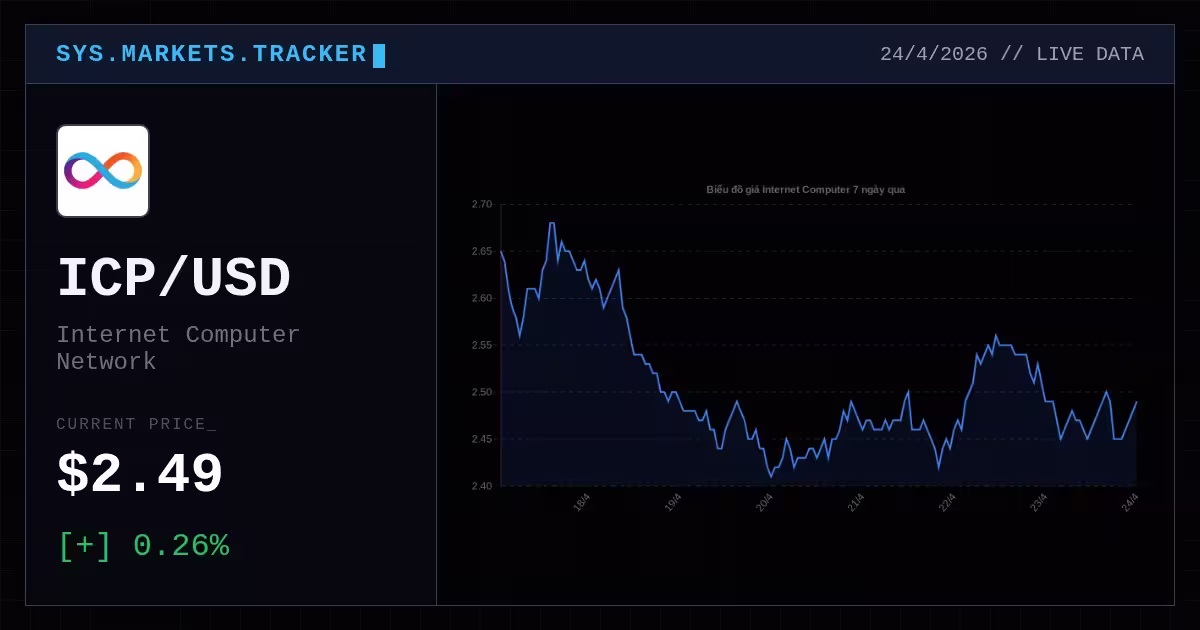
Task: Click the chart peak near 2.68
Action: click(x=552, y=223)
